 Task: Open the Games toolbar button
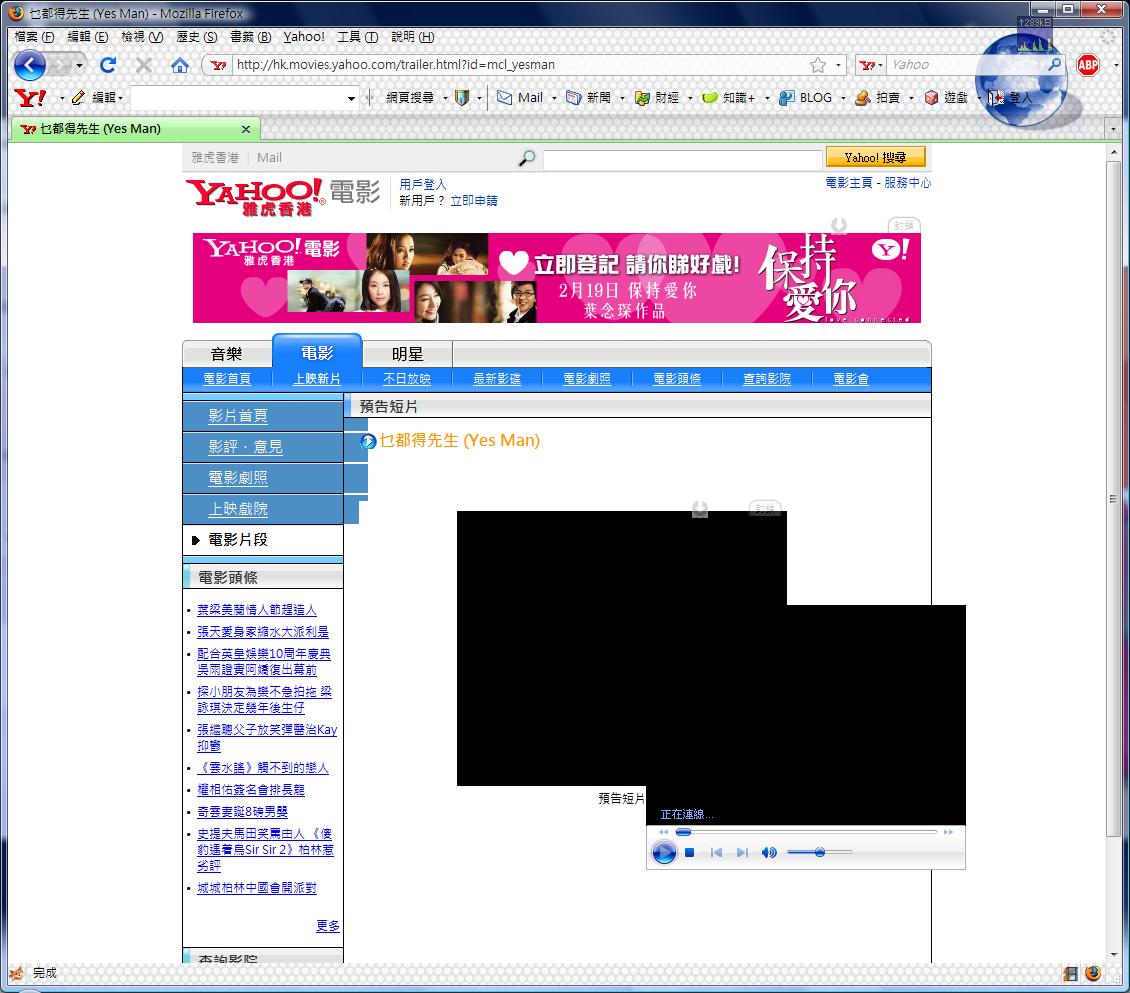pos(946,97)
